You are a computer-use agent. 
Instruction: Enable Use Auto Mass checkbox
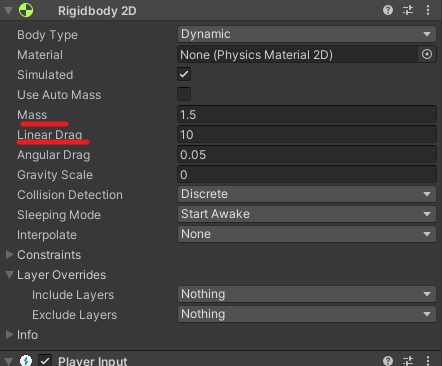click(x=184, y=94)
